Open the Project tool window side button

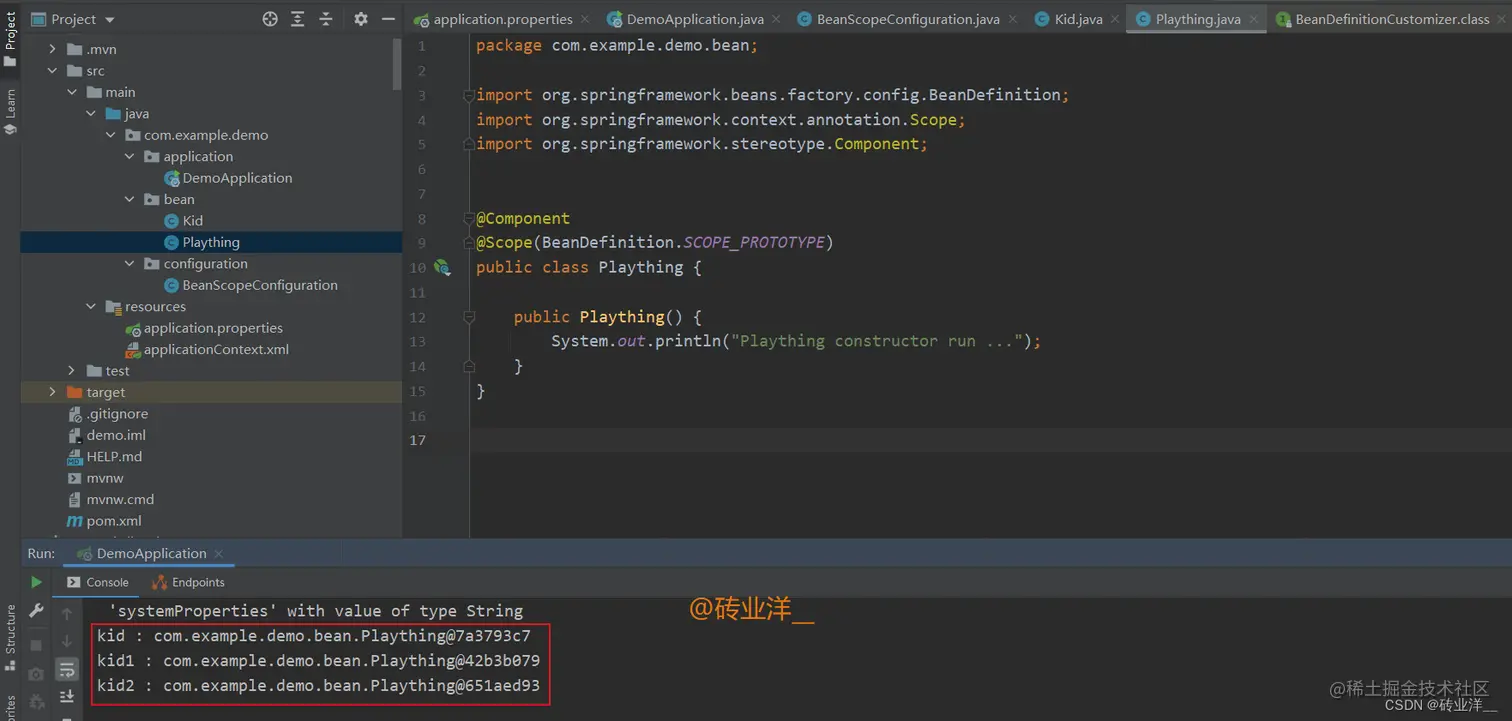pos(10,40)
